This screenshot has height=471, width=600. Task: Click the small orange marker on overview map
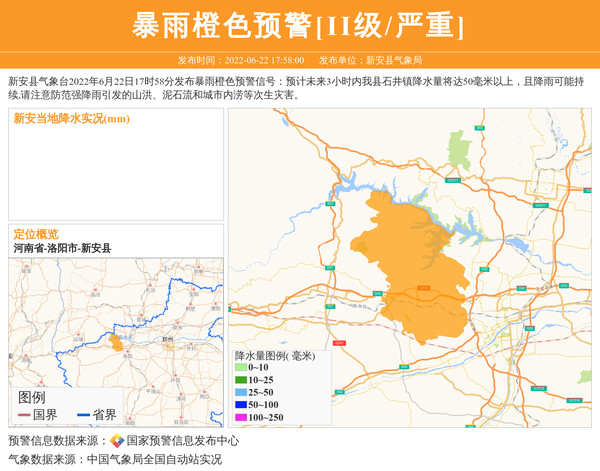(x=116, y=343)
